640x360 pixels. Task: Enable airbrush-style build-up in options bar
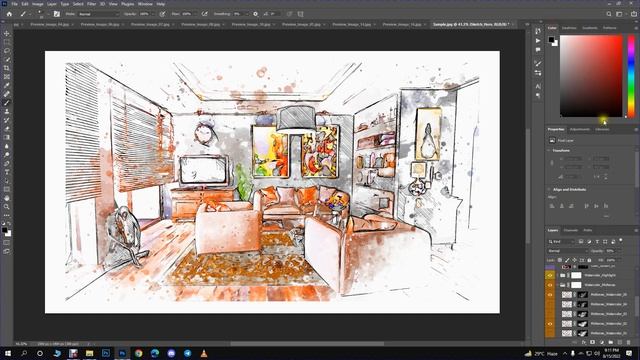(204, 14)
